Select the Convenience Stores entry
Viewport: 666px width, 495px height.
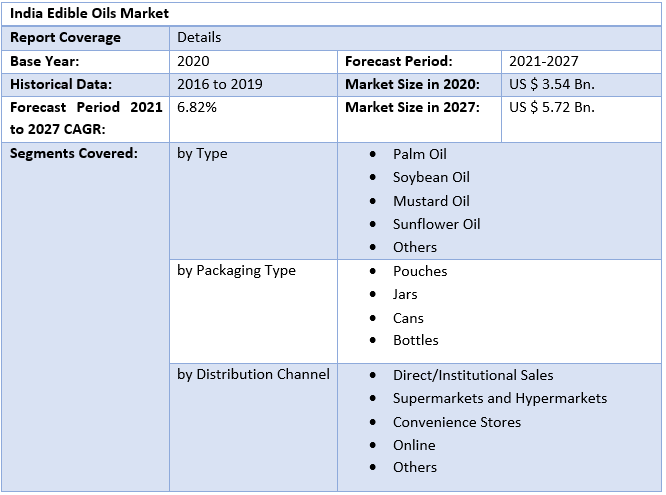[x=456, y=422]
